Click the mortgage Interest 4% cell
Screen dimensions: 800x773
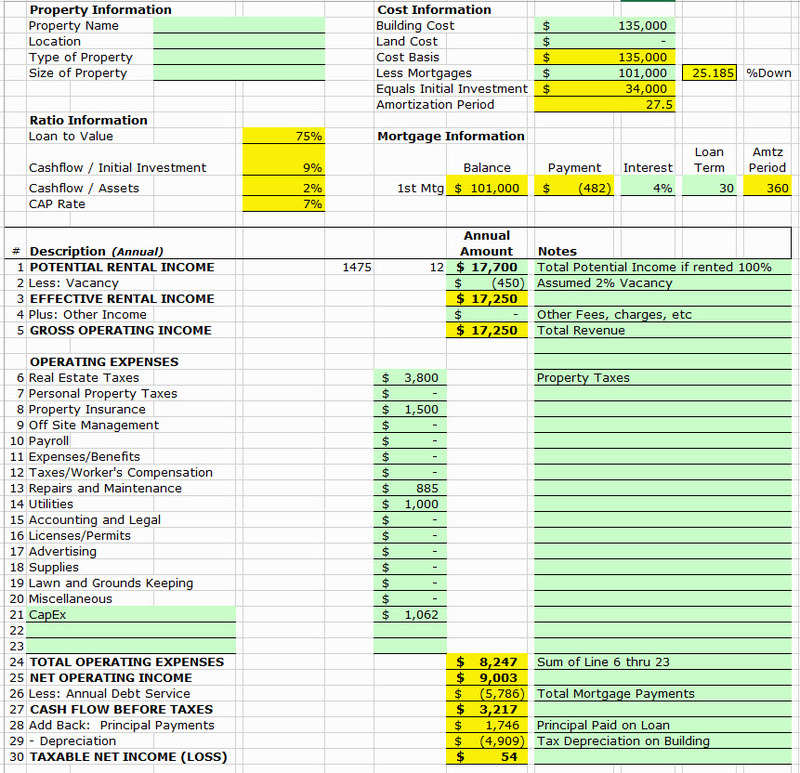click(648, 188)
